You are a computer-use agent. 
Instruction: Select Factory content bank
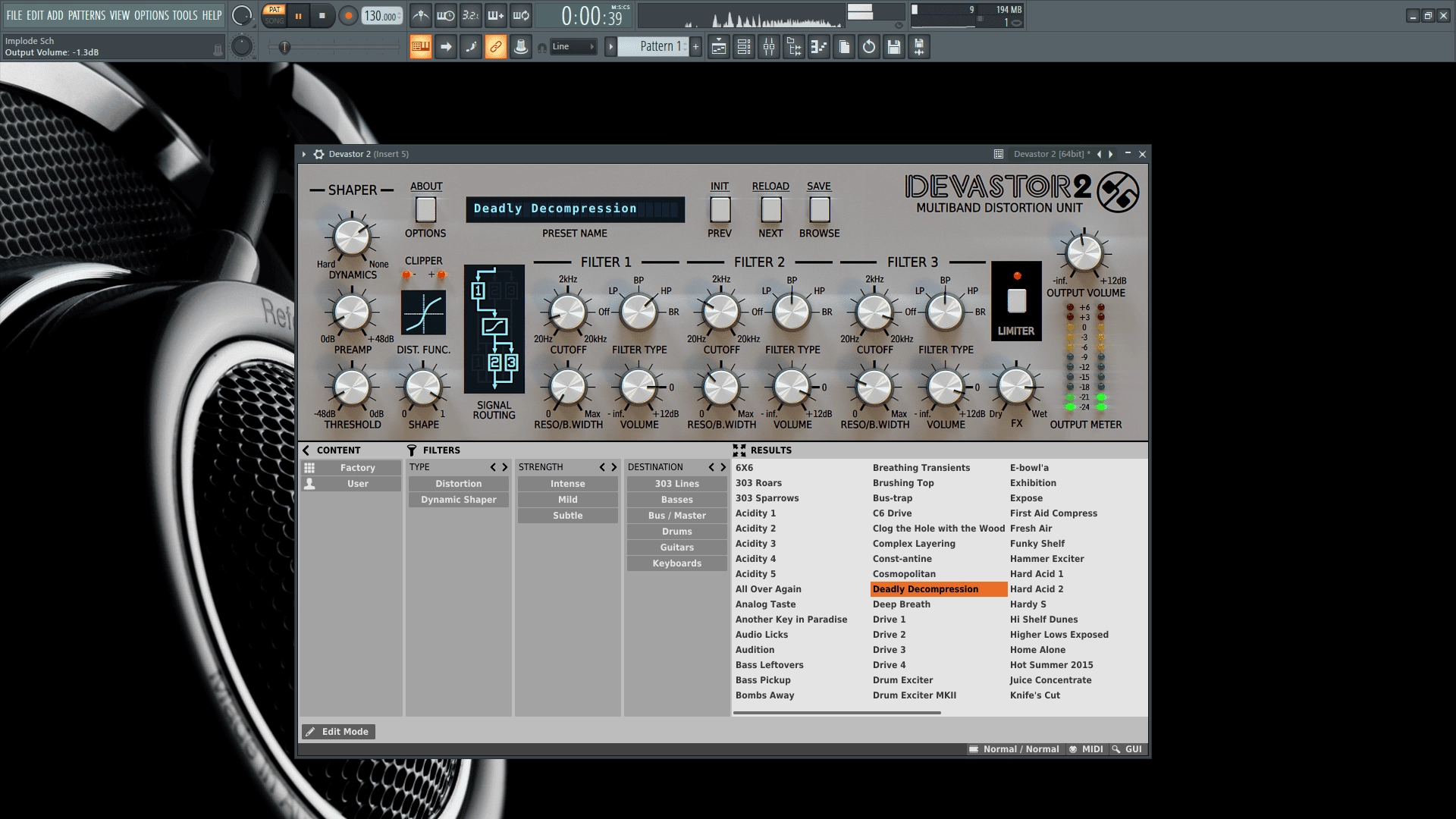[x=351, y=468]
